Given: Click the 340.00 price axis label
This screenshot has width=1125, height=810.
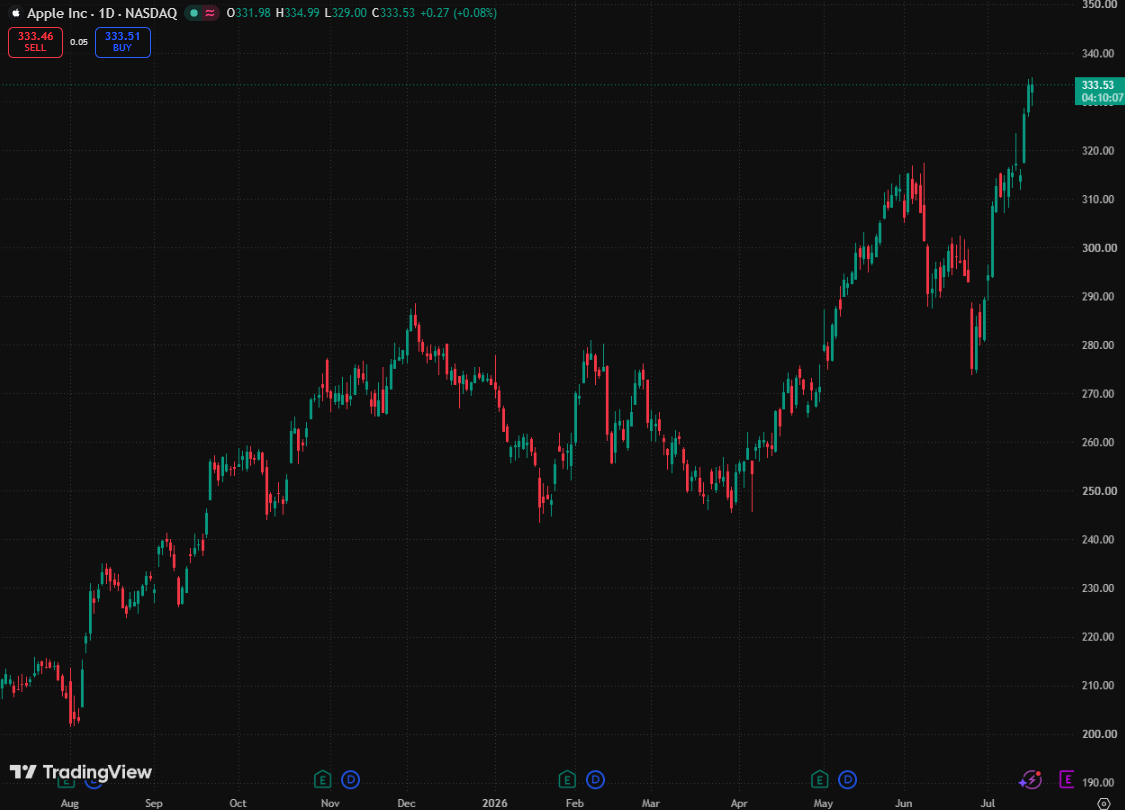Looking at the screenshot, I should pyautogui.click(x=1098, y=54).
